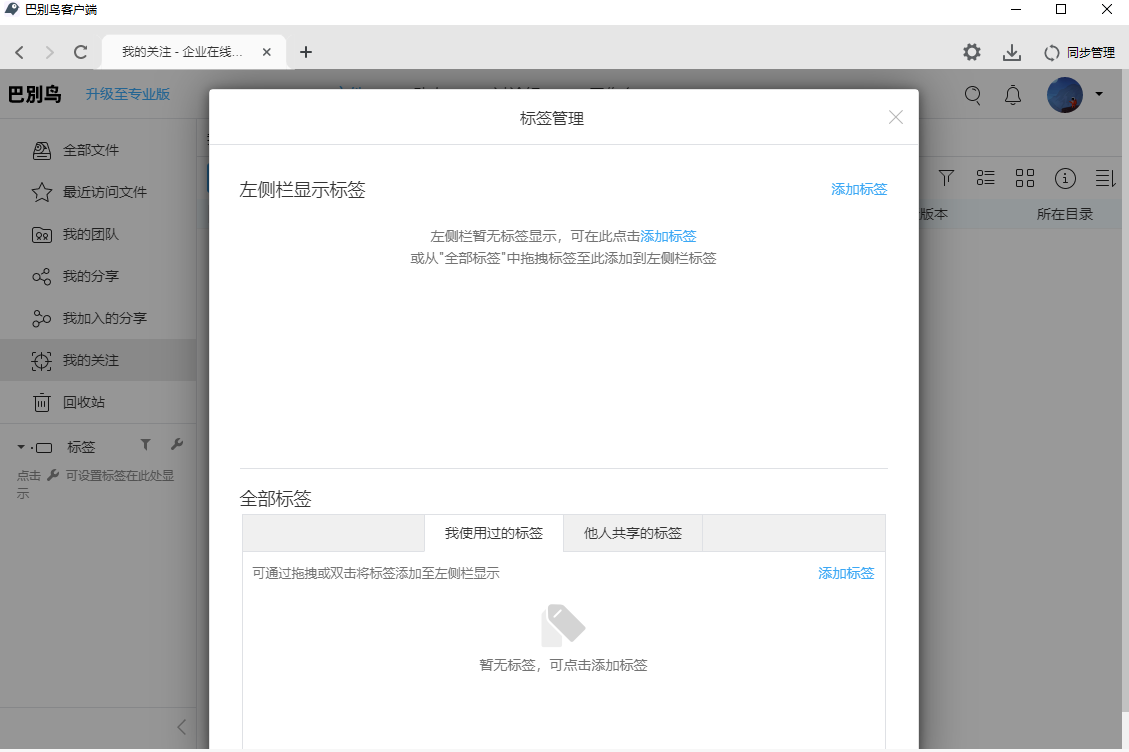Click 添加标签 link beside 左侧栏显示标签 heading
The width and height of the screenshot is (1129, 752).
click(x=859, y=189)
